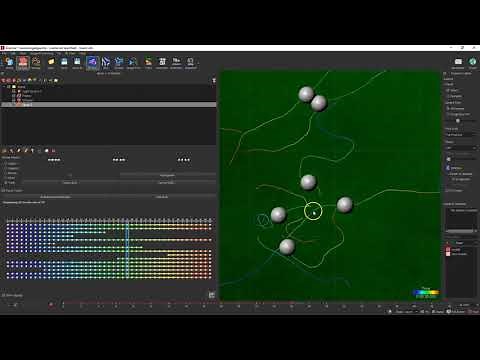Move the small slider in the right settings panel
480x360 pixels.
click(x=458, y=121)
